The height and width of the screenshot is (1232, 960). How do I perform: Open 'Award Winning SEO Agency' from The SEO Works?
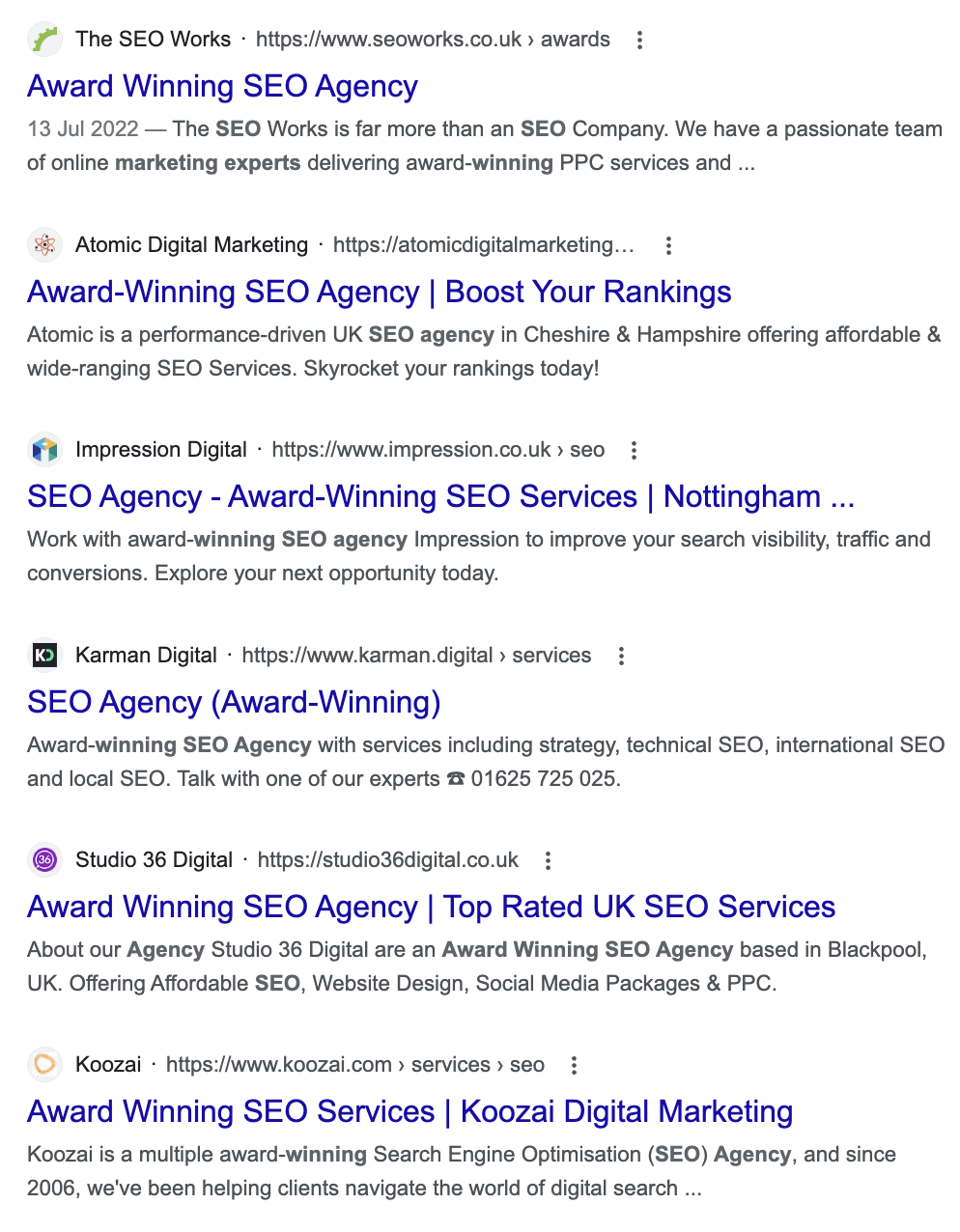(x=222, y=87)
